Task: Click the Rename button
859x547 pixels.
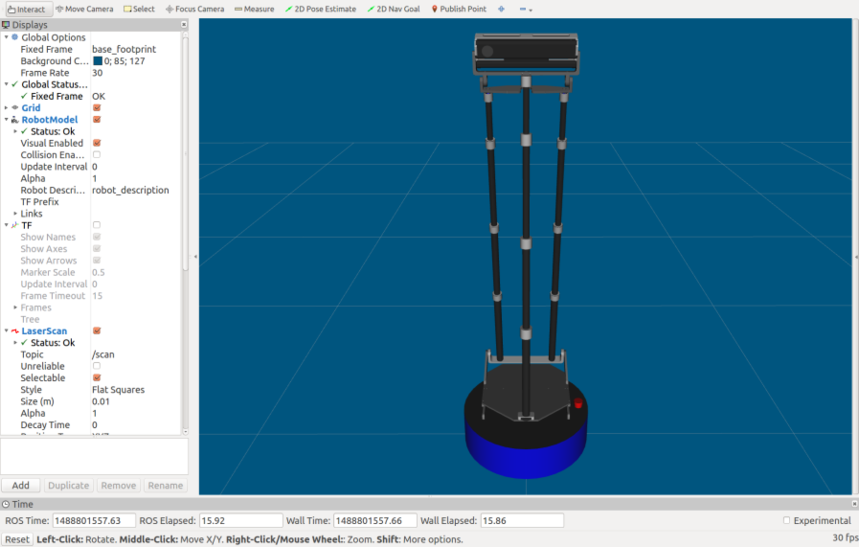Action: [165, 486]
